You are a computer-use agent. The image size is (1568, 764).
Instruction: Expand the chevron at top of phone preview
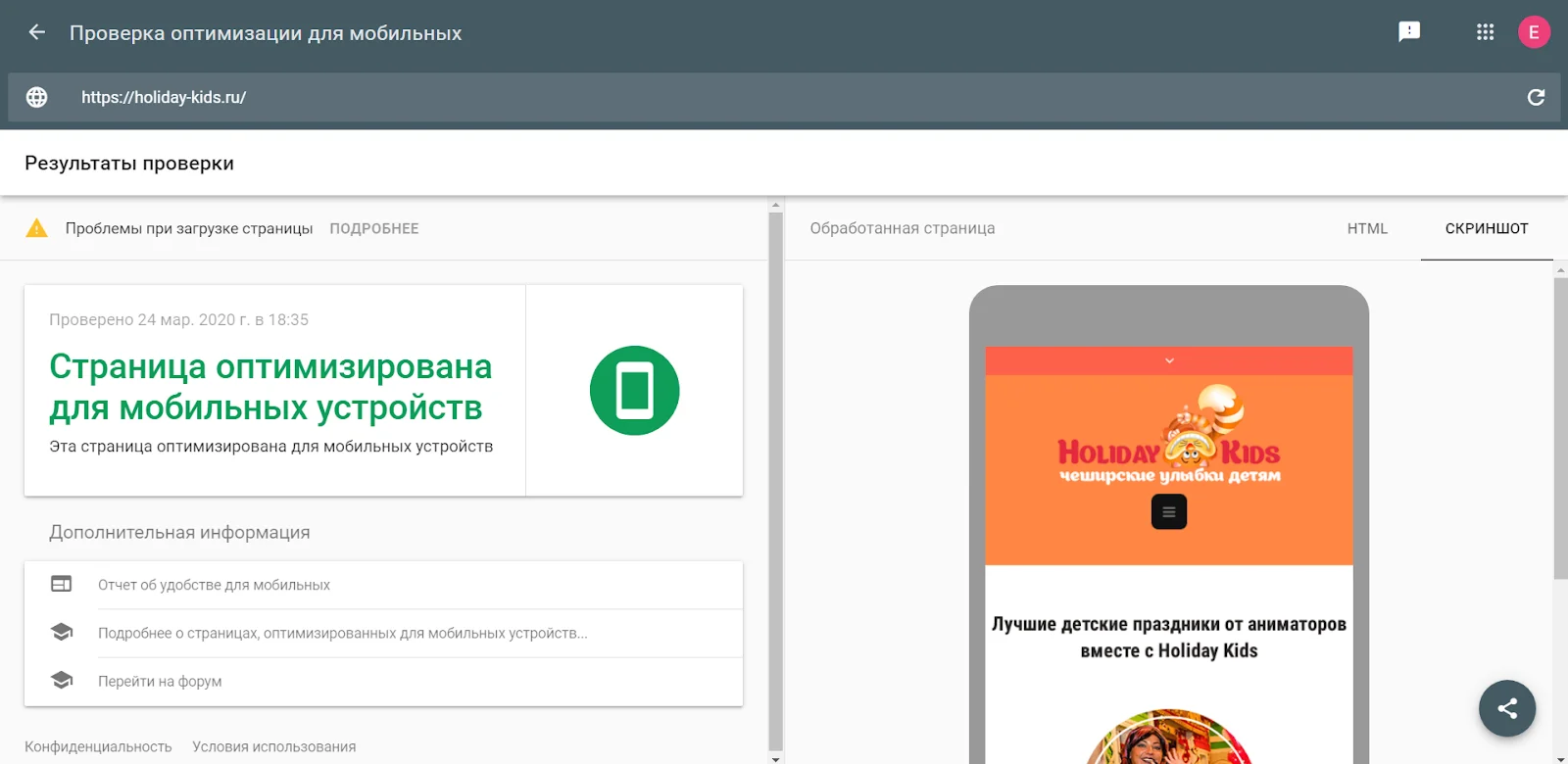click(x=1169, y=360)
